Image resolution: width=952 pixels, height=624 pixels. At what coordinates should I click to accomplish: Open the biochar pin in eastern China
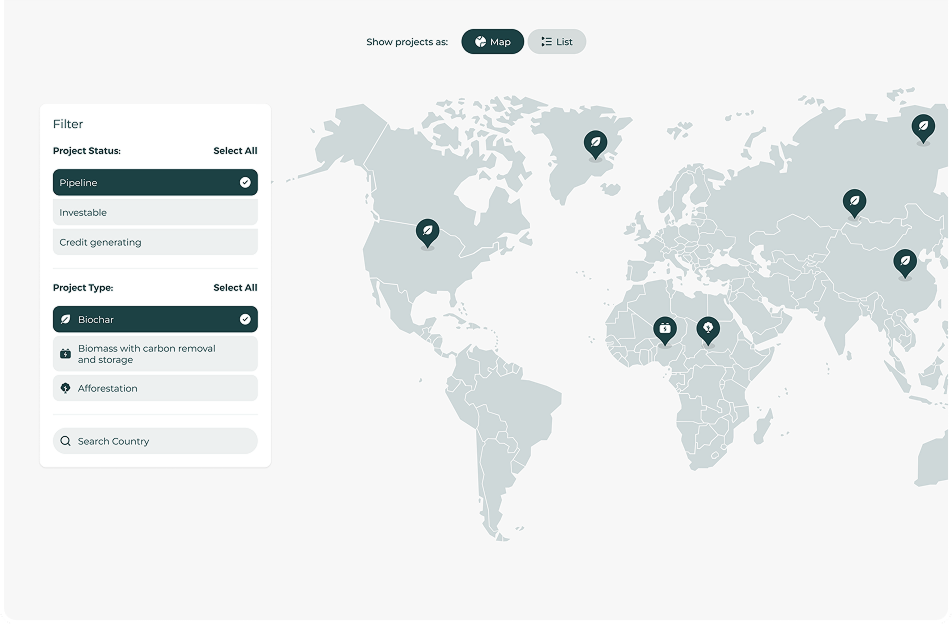(905, 262)
